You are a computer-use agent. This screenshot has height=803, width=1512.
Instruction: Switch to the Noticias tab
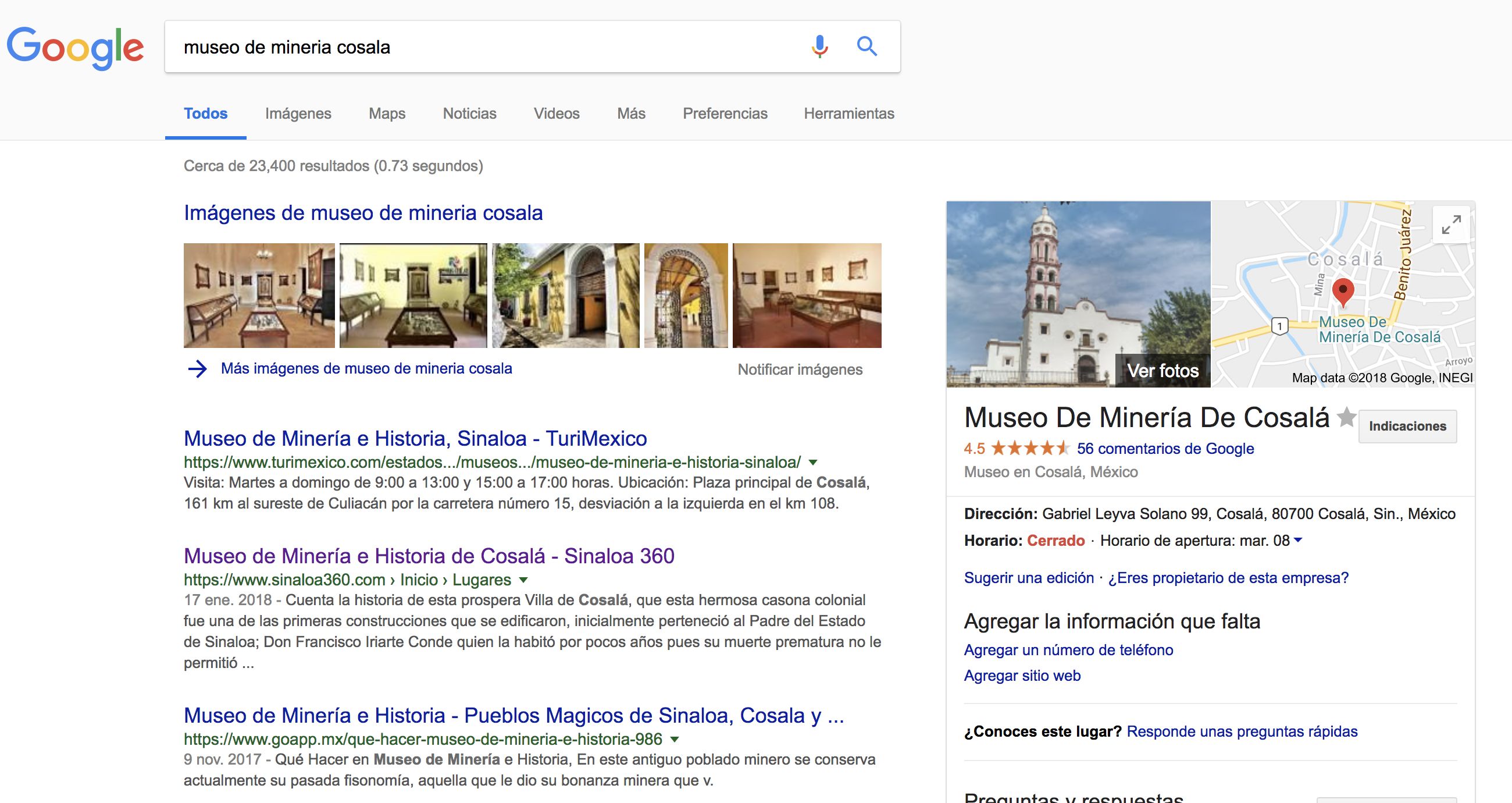[x=469, y=113]
